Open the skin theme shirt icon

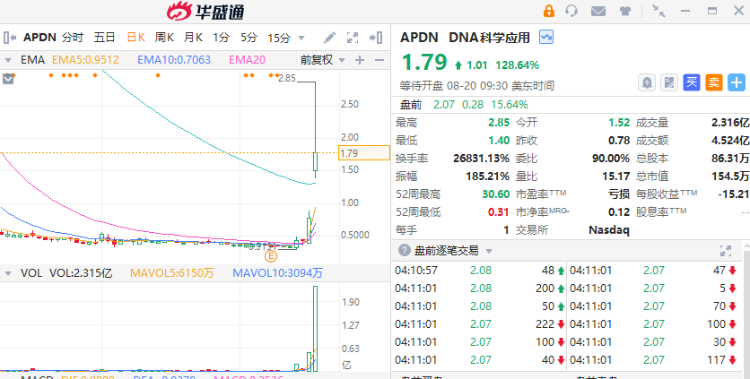pos(625,11)
